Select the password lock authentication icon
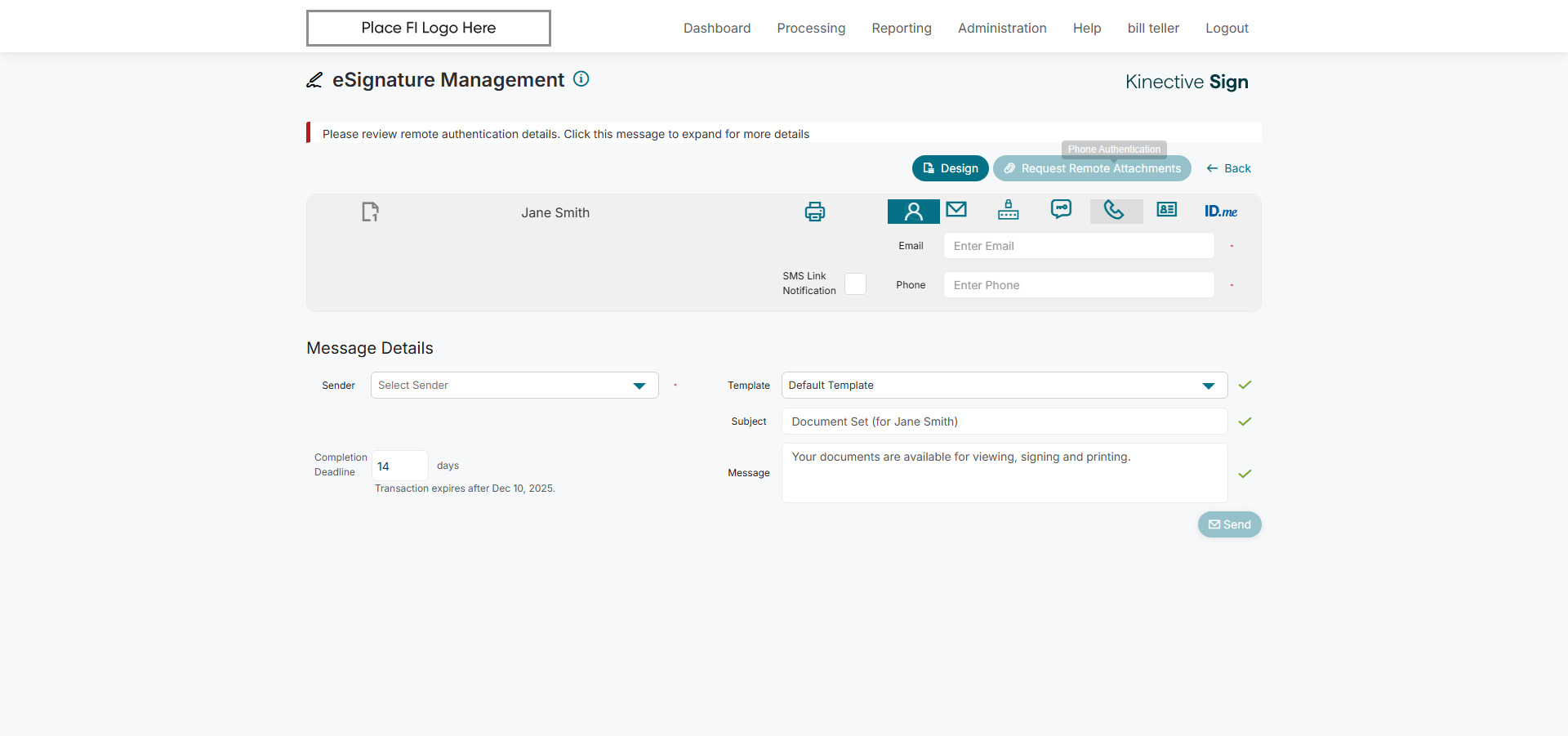Screen dimensions: 1568x736 point(1009,210)
